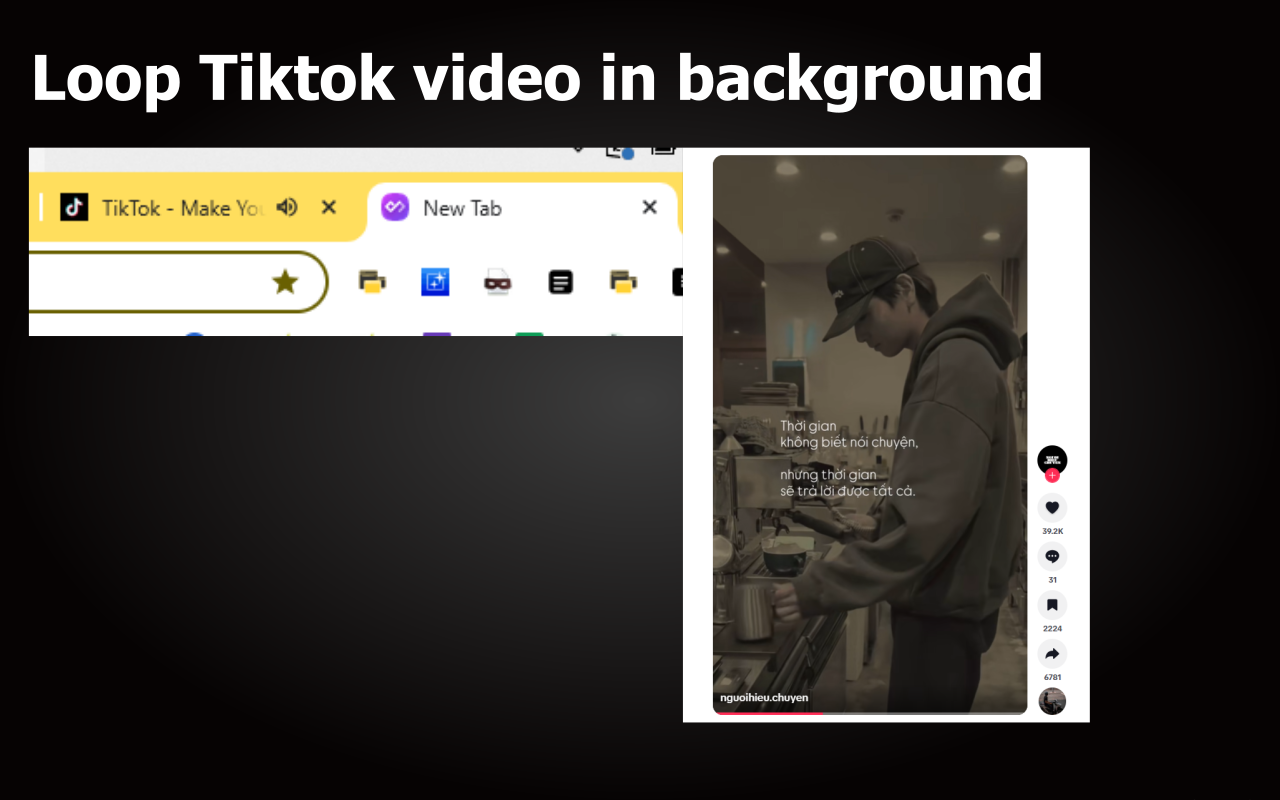Save the video using the bookmark flag
This screenshot has height=800, width=1280.
click(x=1052, y=604)
